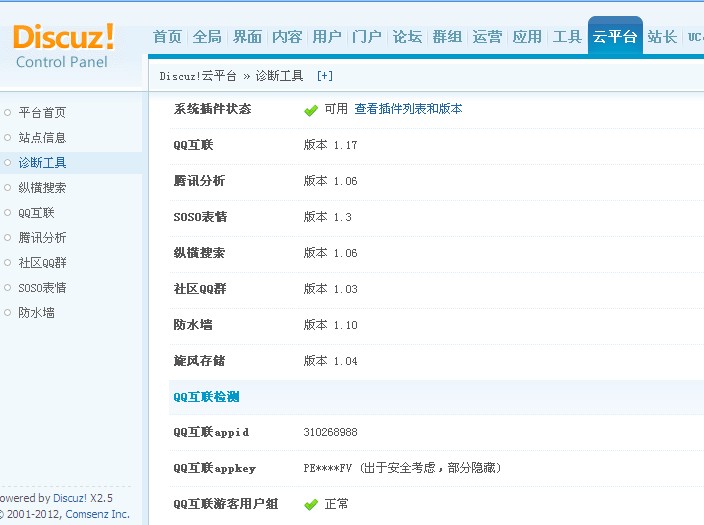Select the 群组 tab

[447, 37]
